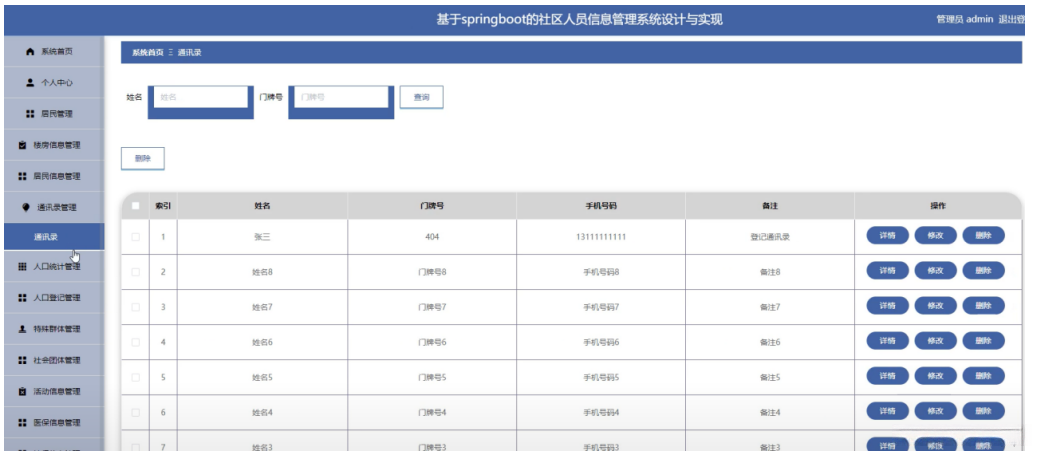This screenshot has height=456, width=1046.
Task: Check the box for row 姓名6
Action: click(135, 342)
